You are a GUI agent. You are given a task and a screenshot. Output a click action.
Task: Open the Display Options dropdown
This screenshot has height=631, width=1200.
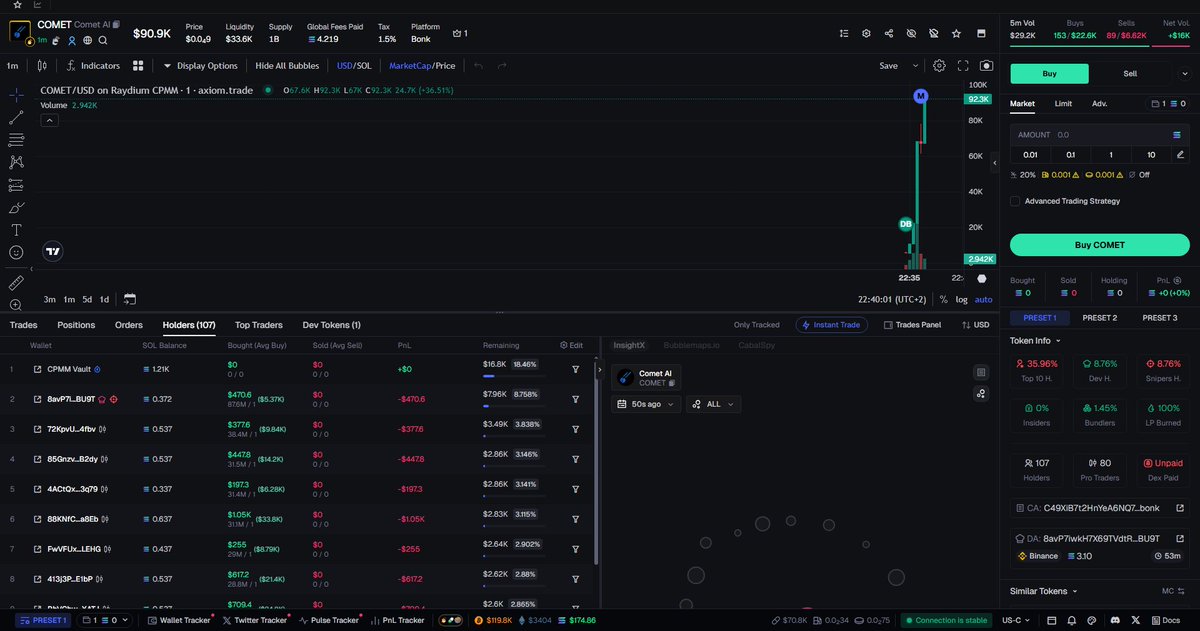point(200,66)
